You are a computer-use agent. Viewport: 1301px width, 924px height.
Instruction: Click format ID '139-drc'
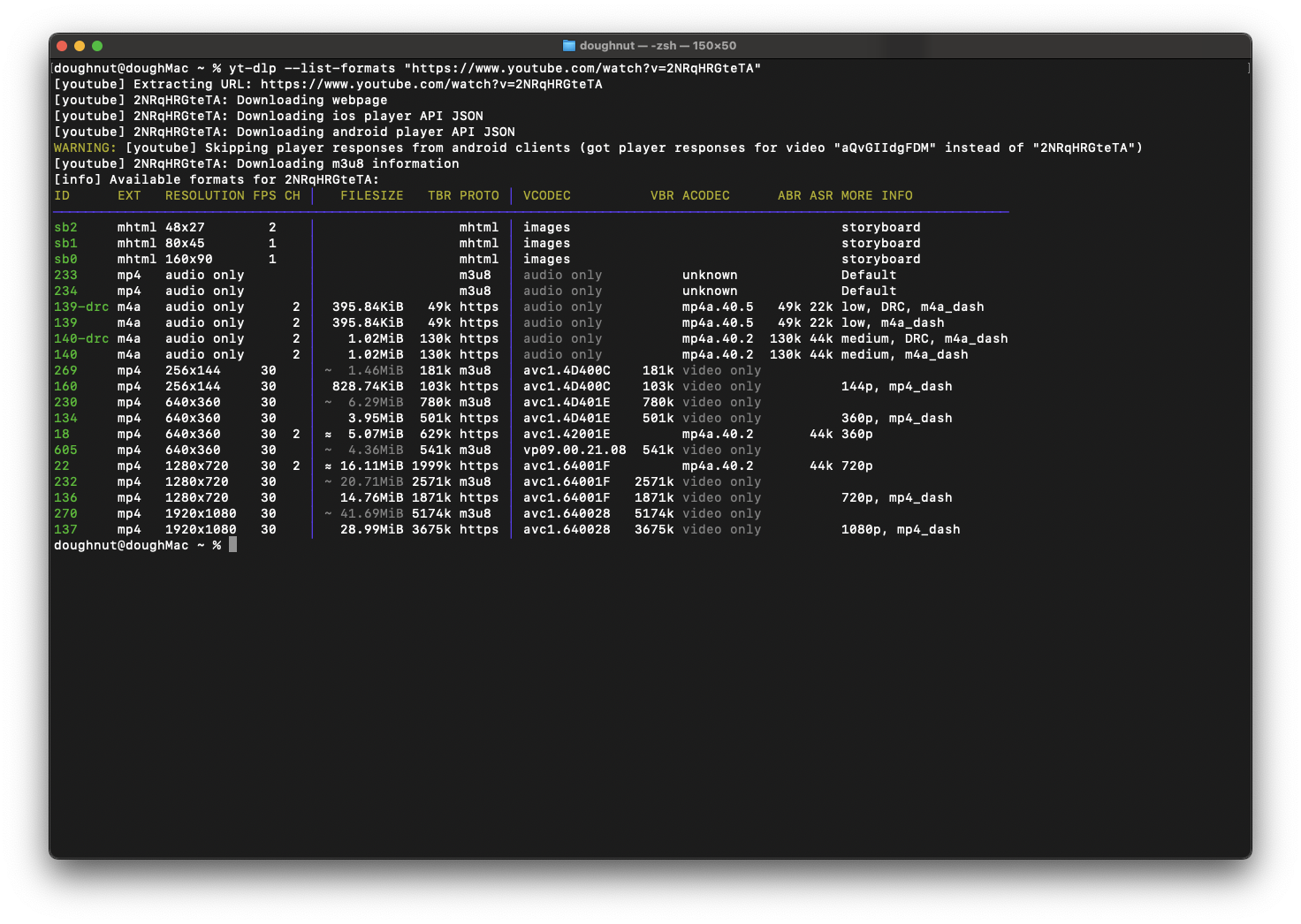pyautogui.click(x=81, y=307)
